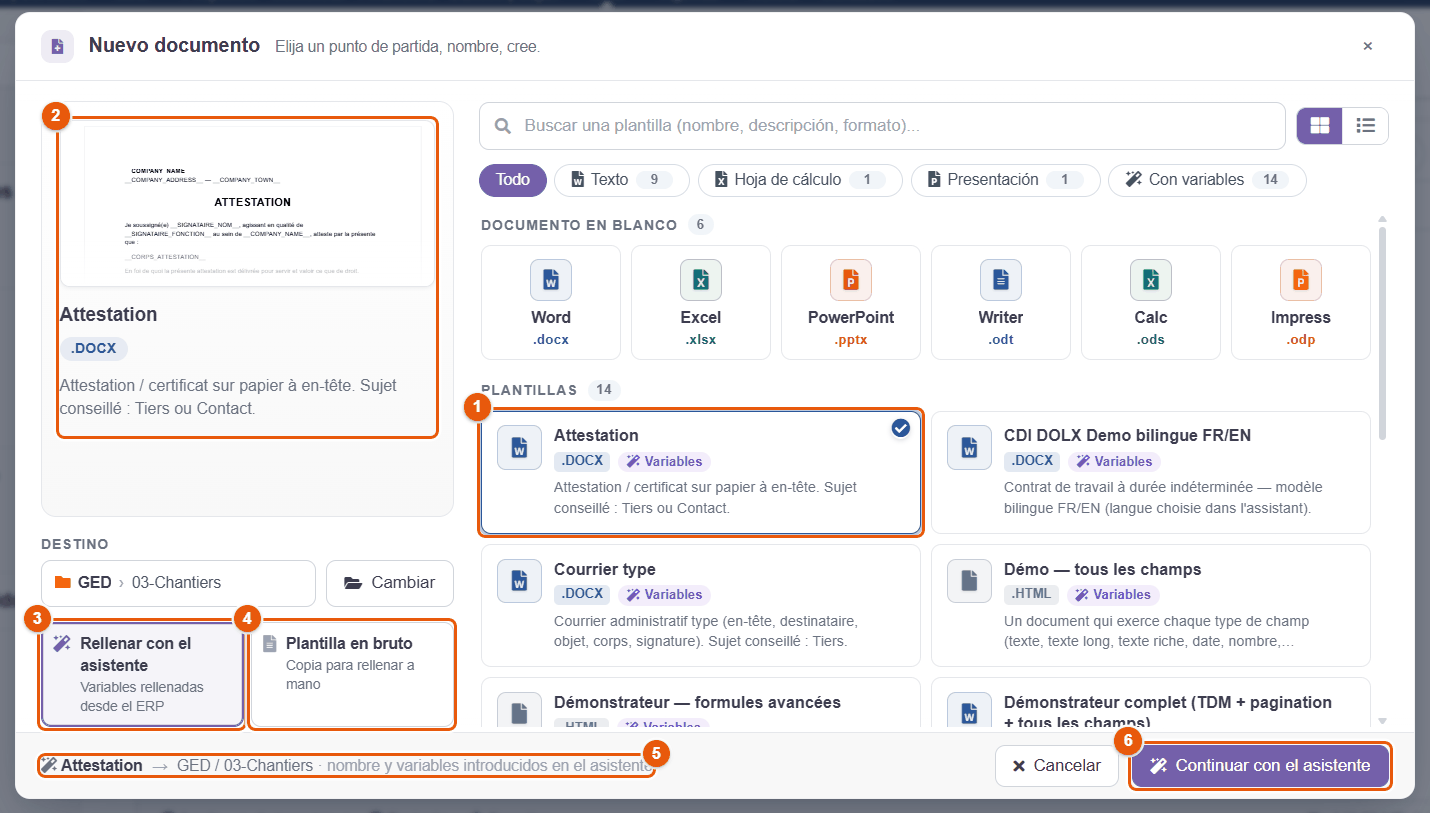Filter templates by Texto

(622, 180)
